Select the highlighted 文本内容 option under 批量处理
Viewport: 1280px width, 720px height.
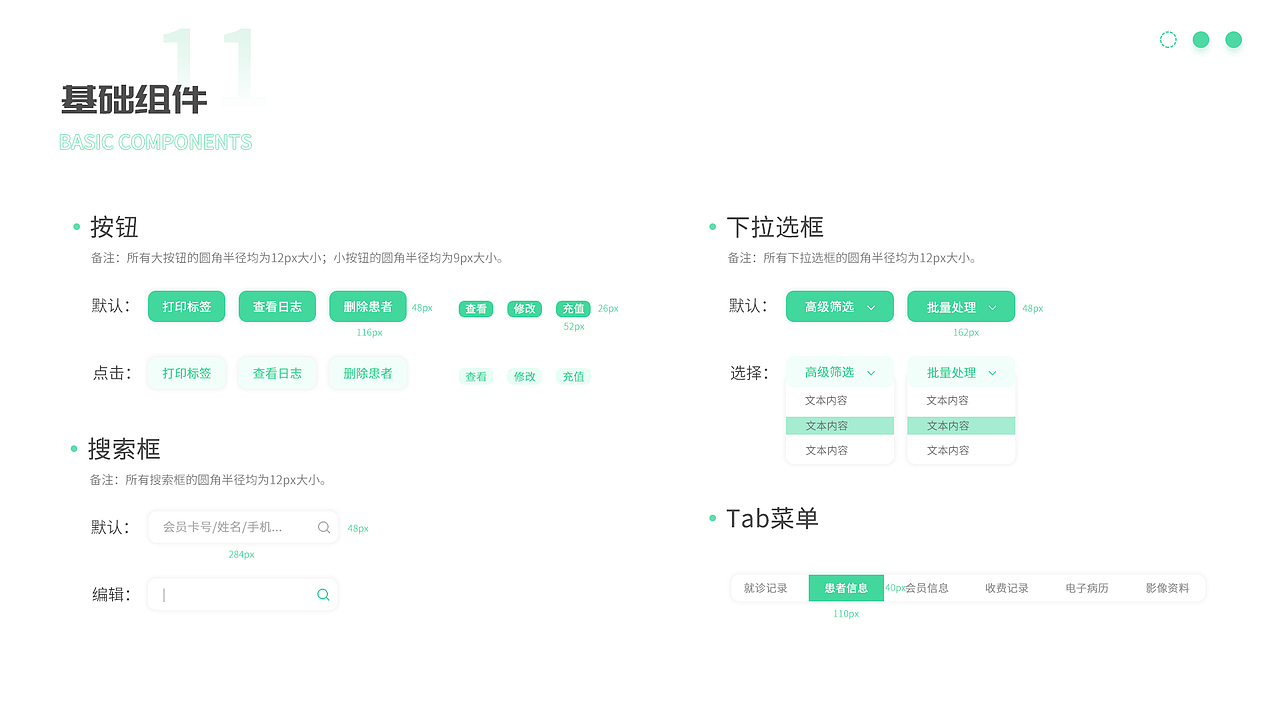tap(961, 426)
